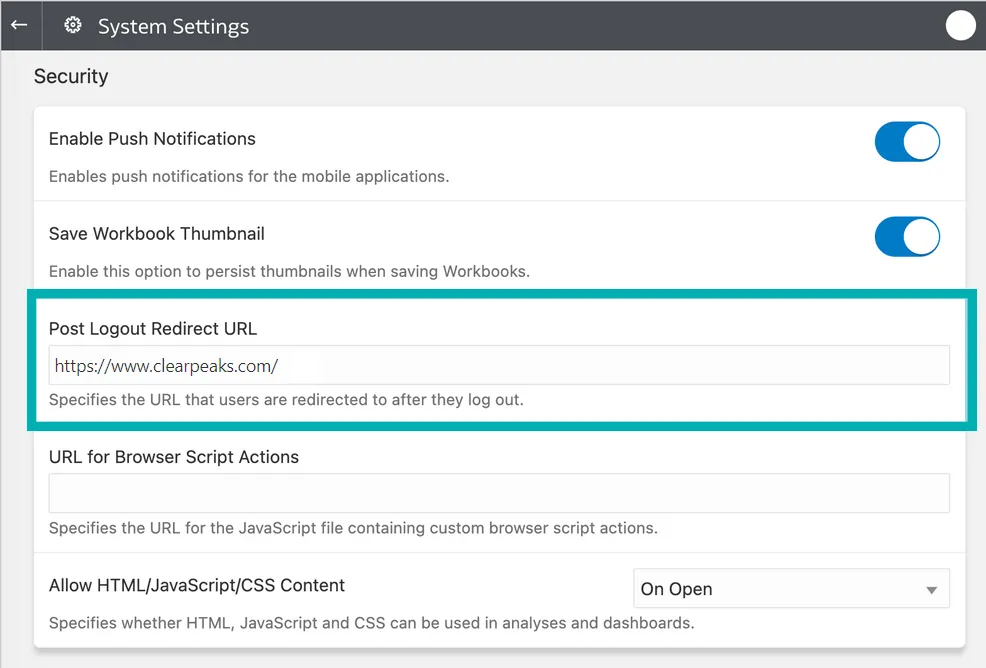Click the System Settings gear icon
Image resolution: width=986 pixels, height=668 pixels.
[x=73, y=26]
